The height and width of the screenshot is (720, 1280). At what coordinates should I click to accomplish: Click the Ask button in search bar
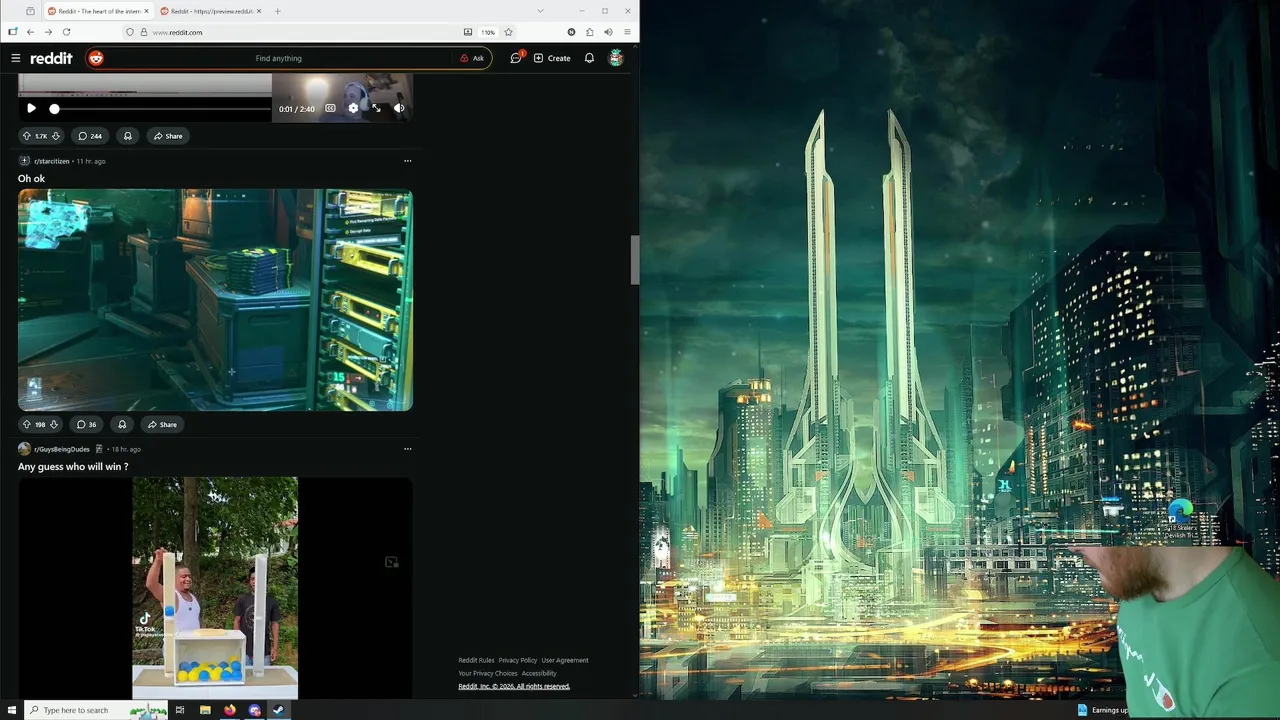point(472,58)
